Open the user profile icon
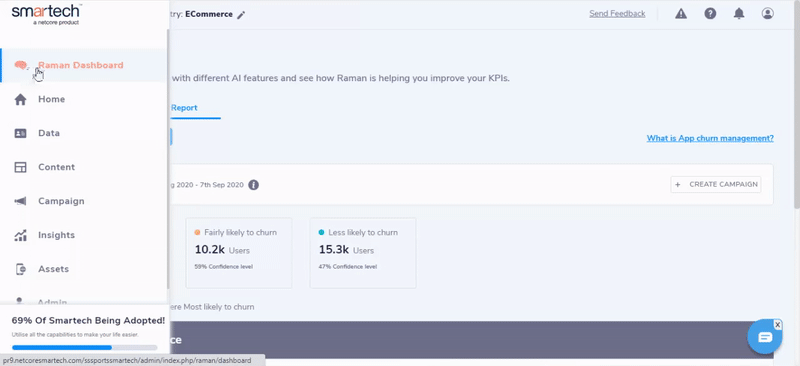This screenshot has height=366, width=800. coord(768,14)
